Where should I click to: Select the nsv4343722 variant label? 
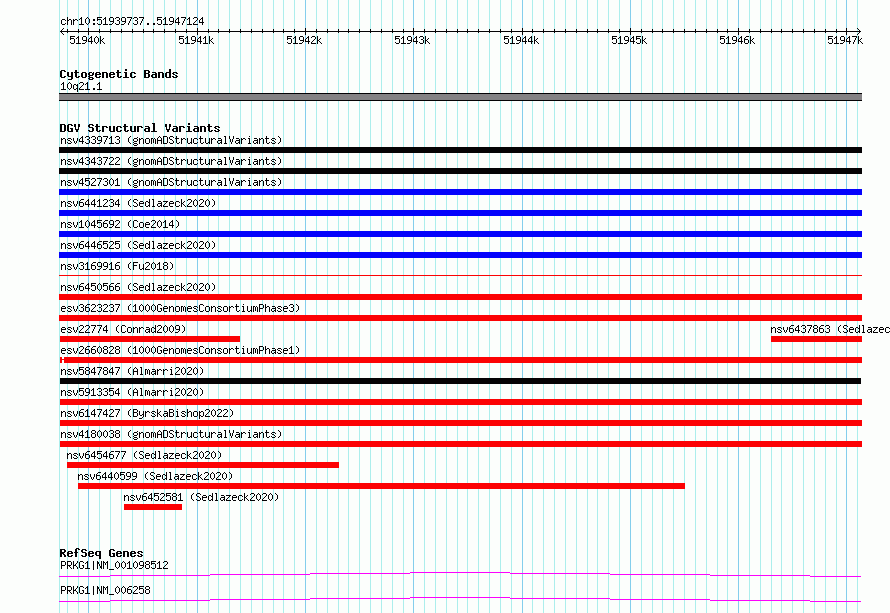(x=171, y=161)
